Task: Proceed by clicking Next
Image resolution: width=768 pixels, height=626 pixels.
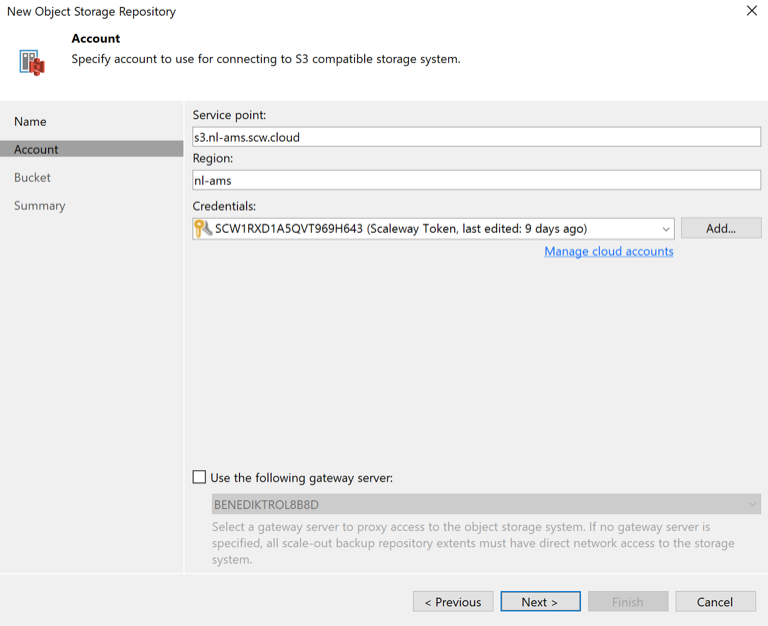Action: tap(540, 602)
